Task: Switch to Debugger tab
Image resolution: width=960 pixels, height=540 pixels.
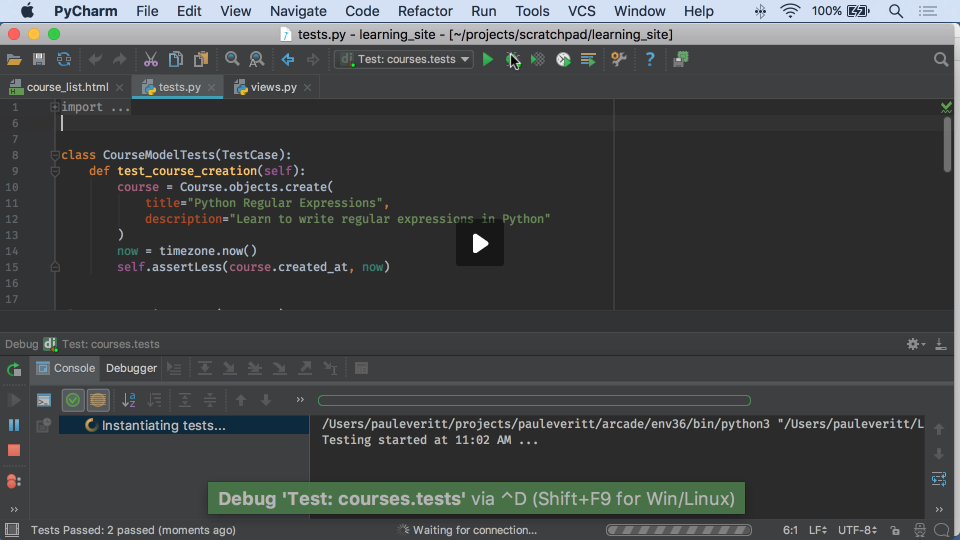Action: [x=131, y=369]
